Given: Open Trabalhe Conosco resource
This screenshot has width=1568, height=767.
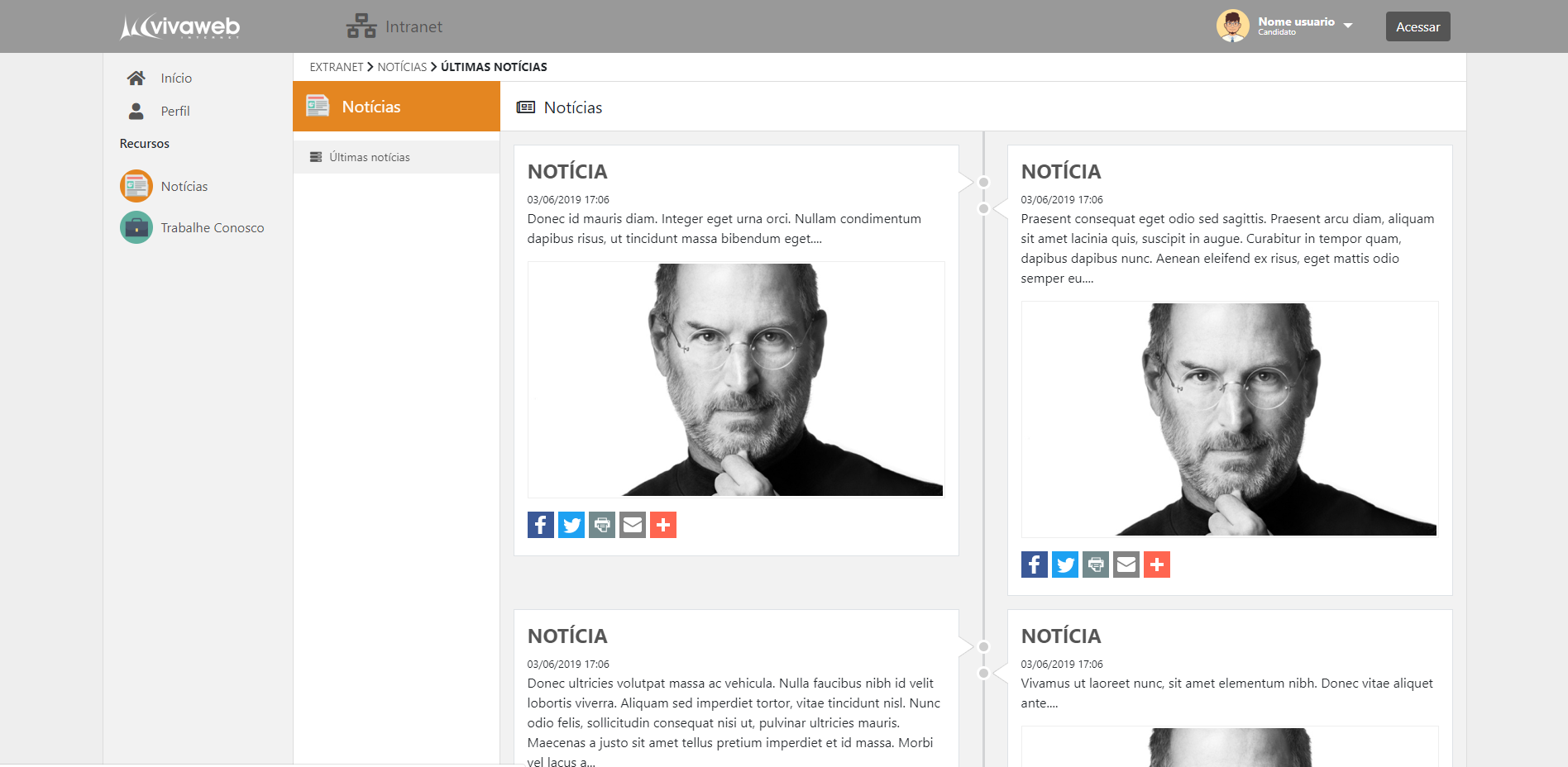Looking at the screenshot, I should pos(212,227).
